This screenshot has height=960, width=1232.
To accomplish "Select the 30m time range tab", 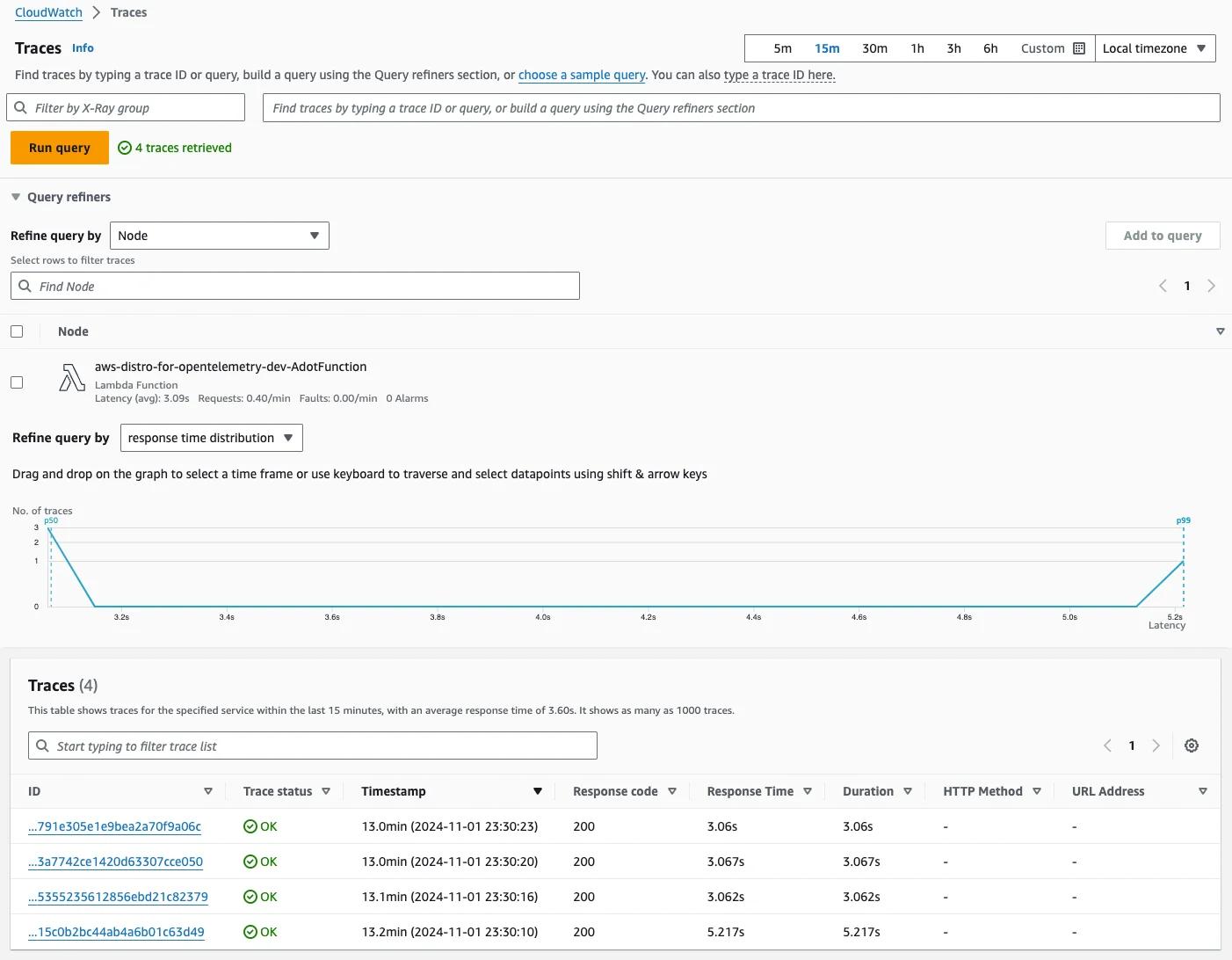I will point(874,48).
